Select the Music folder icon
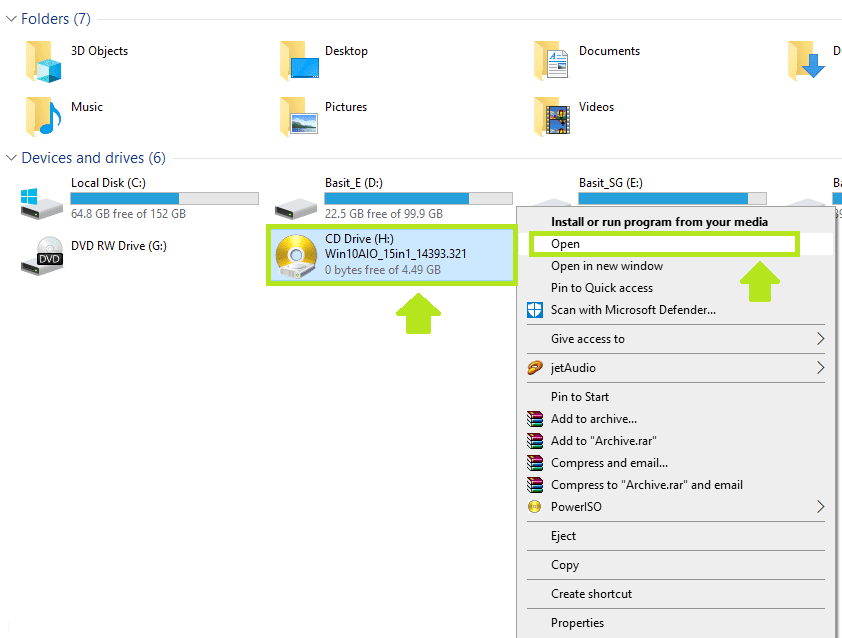This screenshot has height=638, width=842. tap(43, 117)
